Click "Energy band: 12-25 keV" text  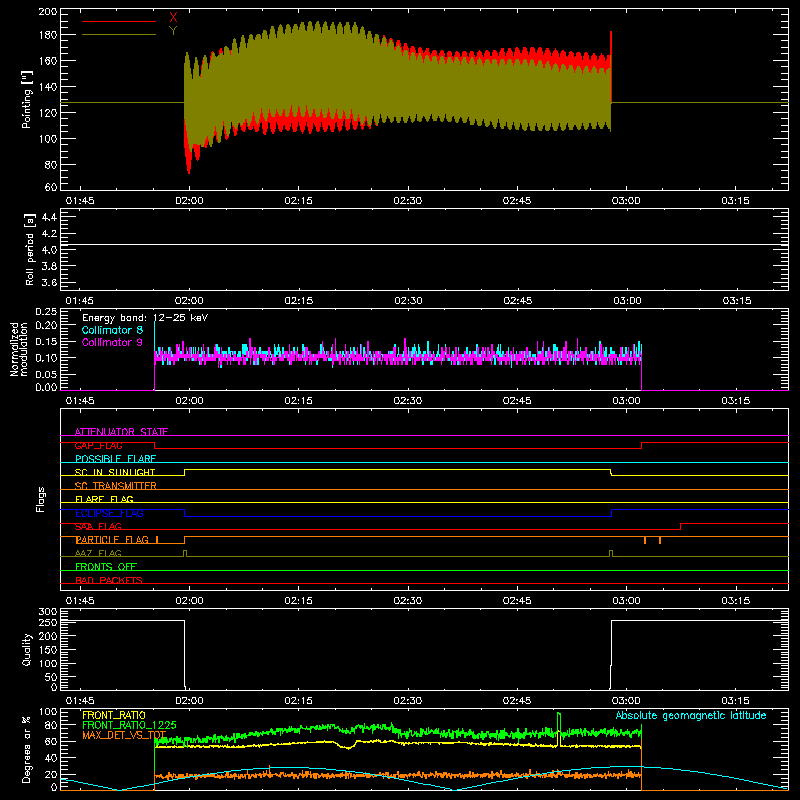145,318
